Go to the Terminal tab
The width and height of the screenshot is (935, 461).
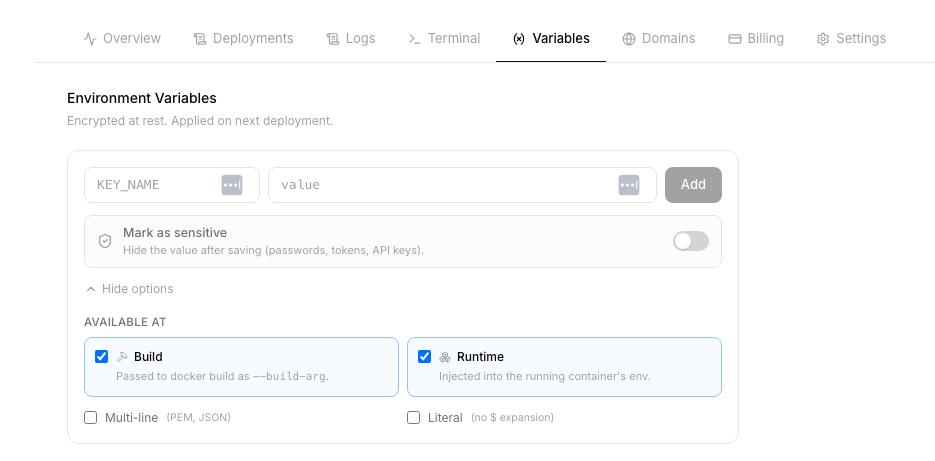[444, 39]
